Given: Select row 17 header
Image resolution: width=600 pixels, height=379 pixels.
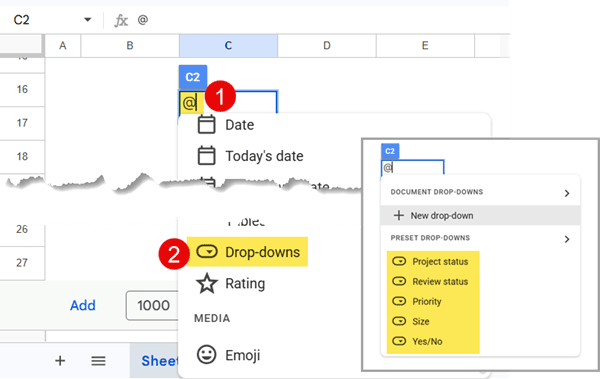Looking at the screenshot, I should (22, 123).
